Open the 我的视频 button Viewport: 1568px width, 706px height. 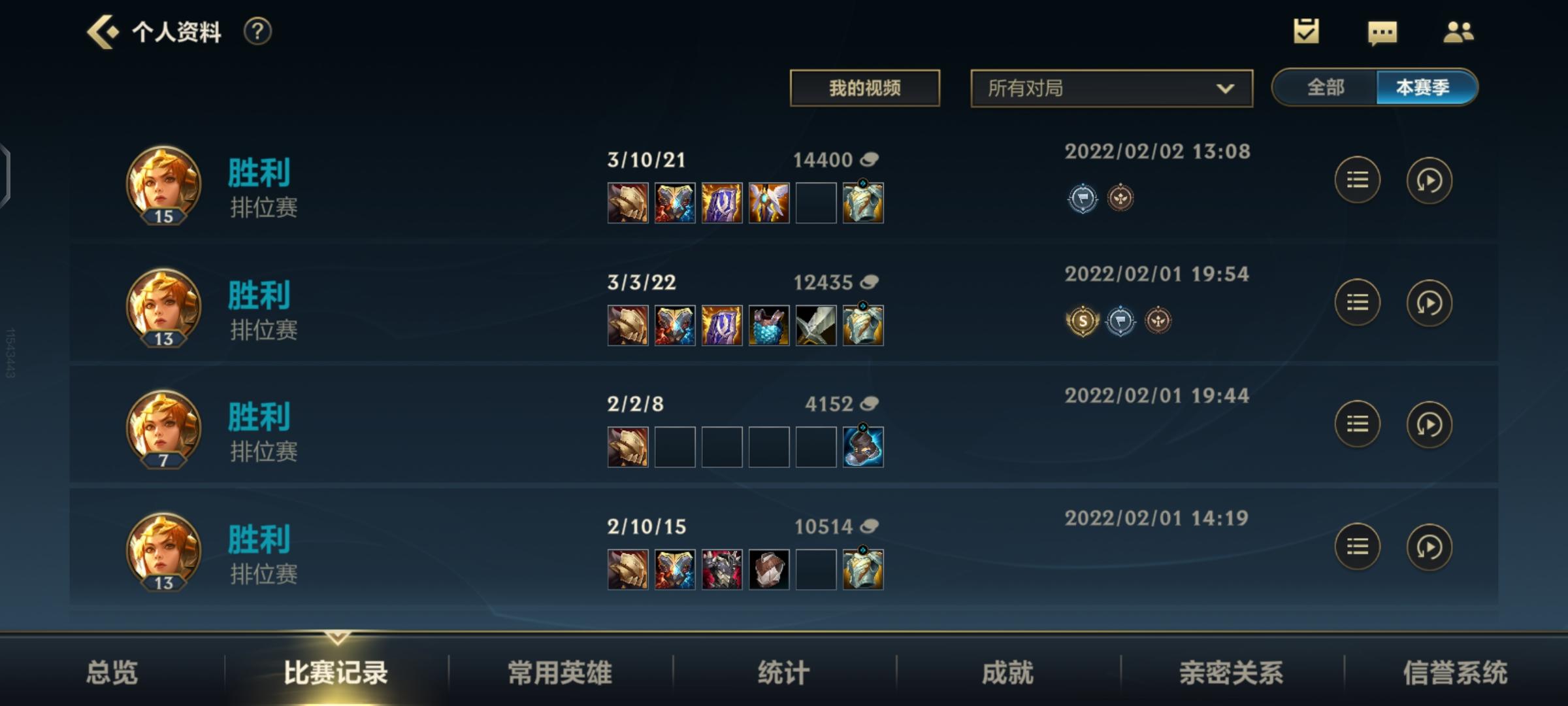pos(864,88)
